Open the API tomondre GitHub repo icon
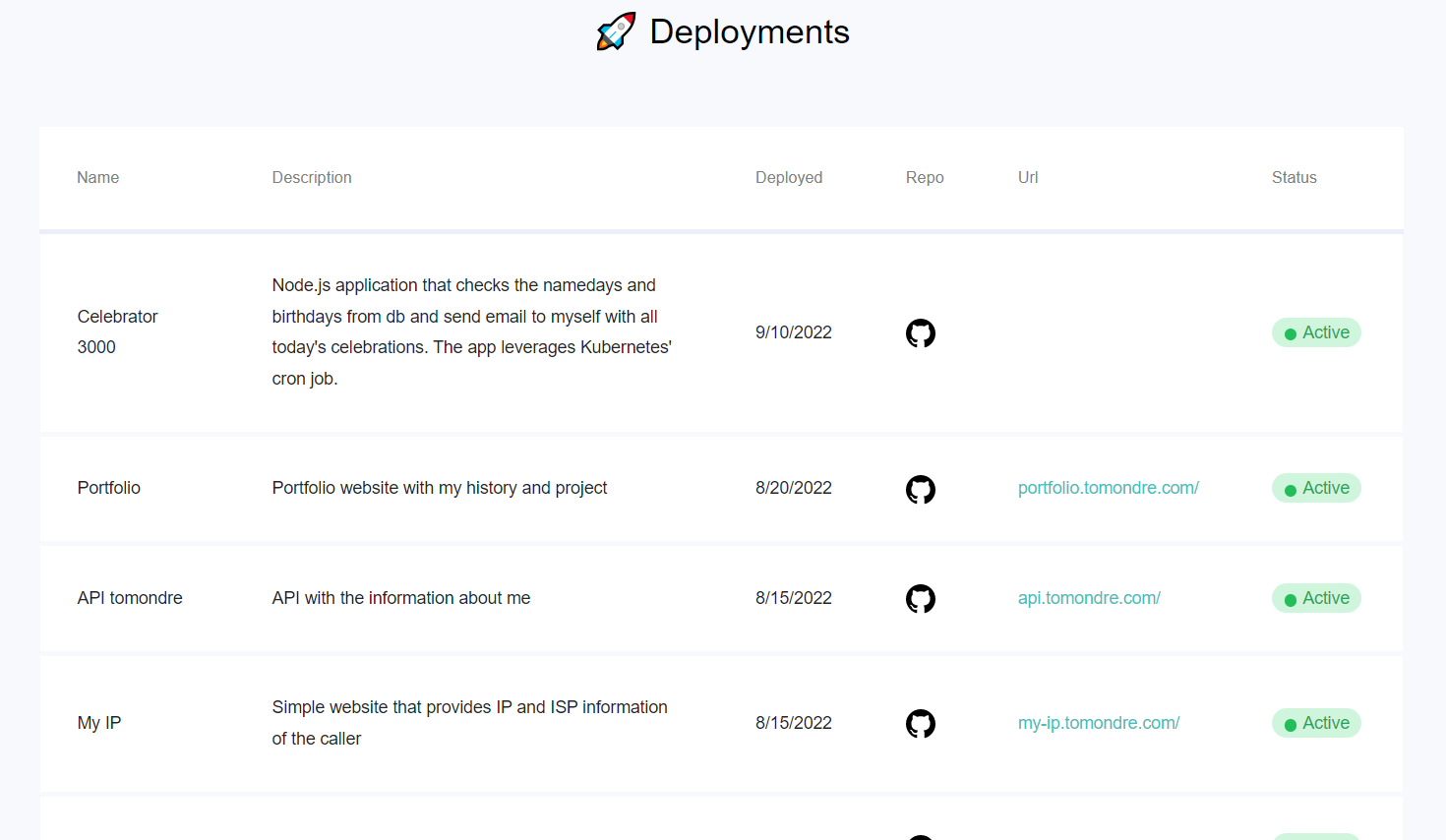The height and width of the screenshot is (840, 1446). pyautogui.click(x=920, y=598)
